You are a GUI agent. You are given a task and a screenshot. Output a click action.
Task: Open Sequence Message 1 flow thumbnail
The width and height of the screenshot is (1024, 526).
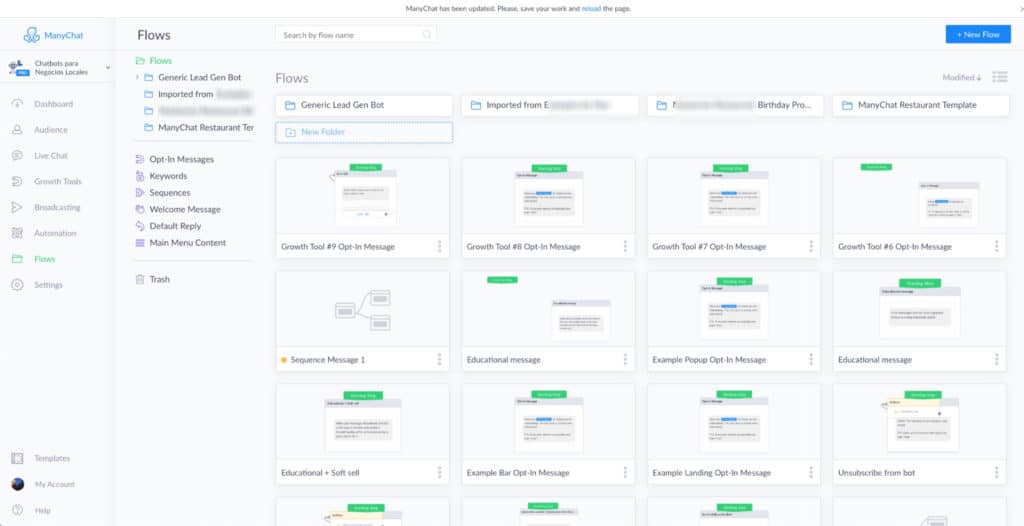click(x=362, y=308)
